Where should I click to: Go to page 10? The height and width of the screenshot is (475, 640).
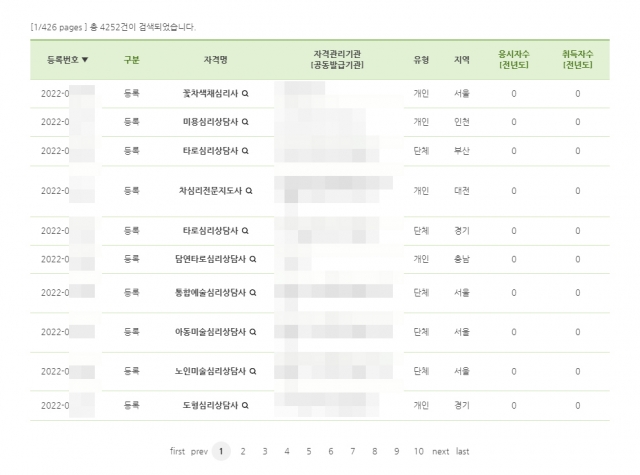[418, 451]
